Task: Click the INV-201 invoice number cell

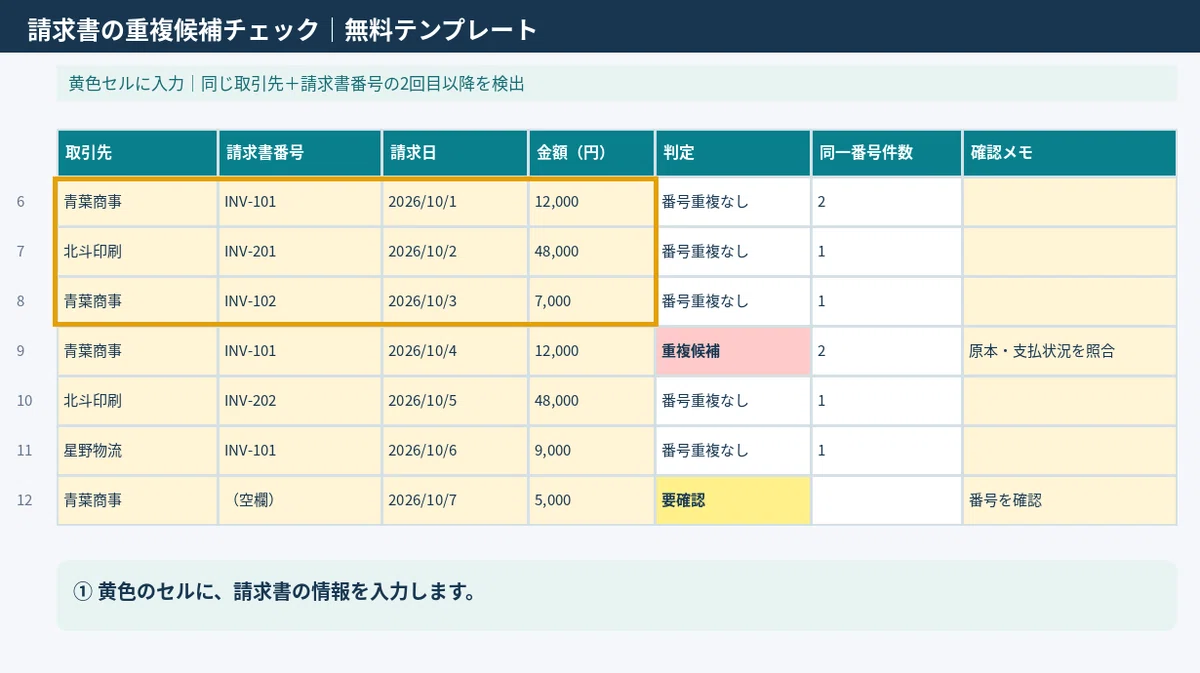Action: click(x=300, y=252)
